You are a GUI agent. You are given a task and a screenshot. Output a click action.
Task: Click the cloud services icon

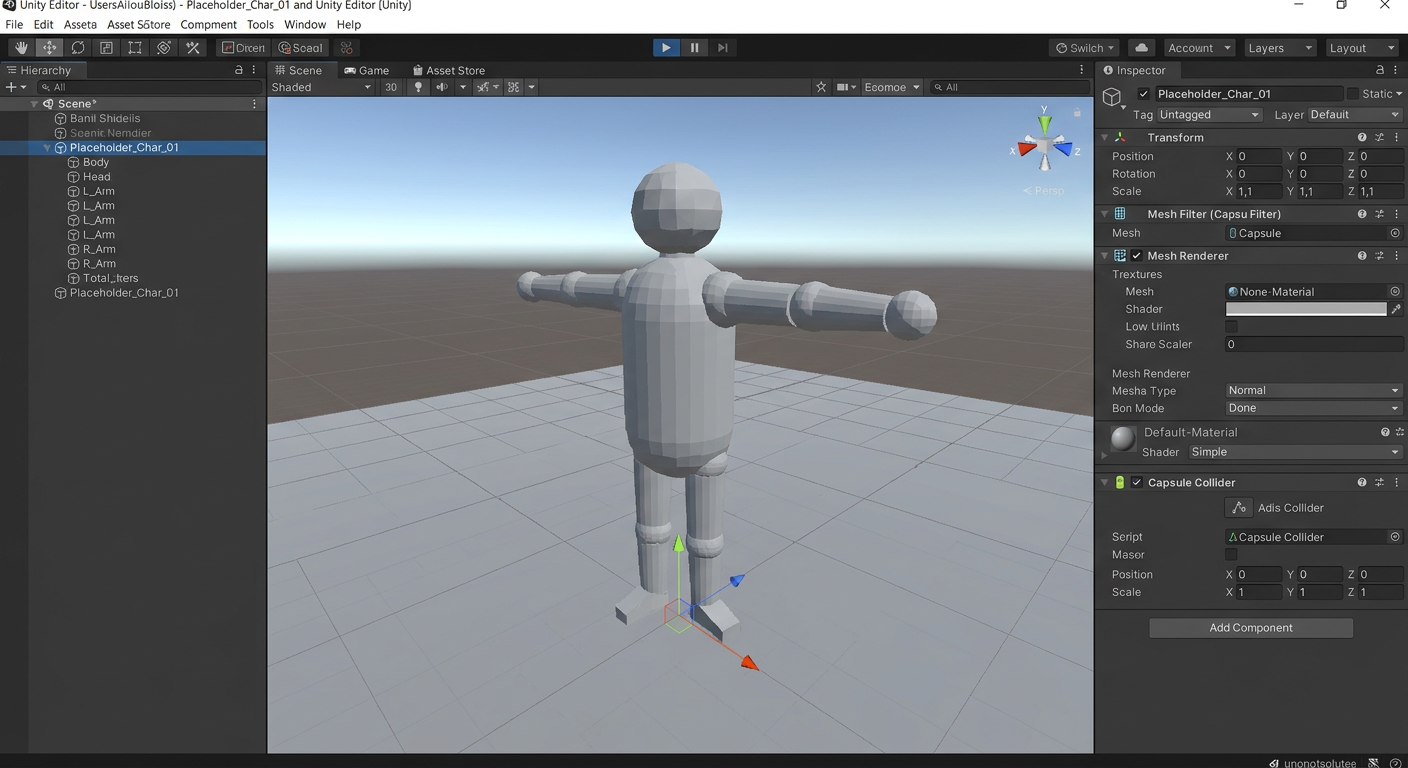(1141, 48)
